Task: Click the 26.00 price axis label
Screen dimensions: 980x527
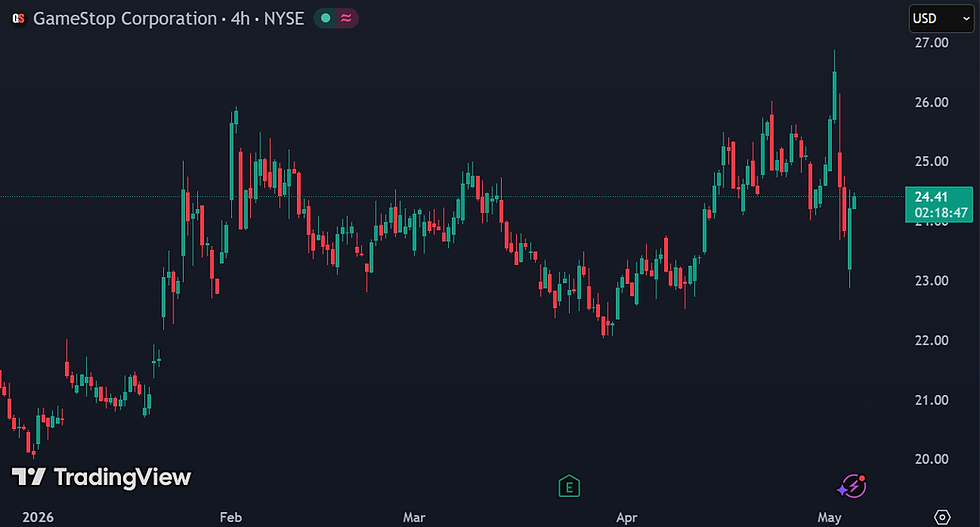Action: 931,103
